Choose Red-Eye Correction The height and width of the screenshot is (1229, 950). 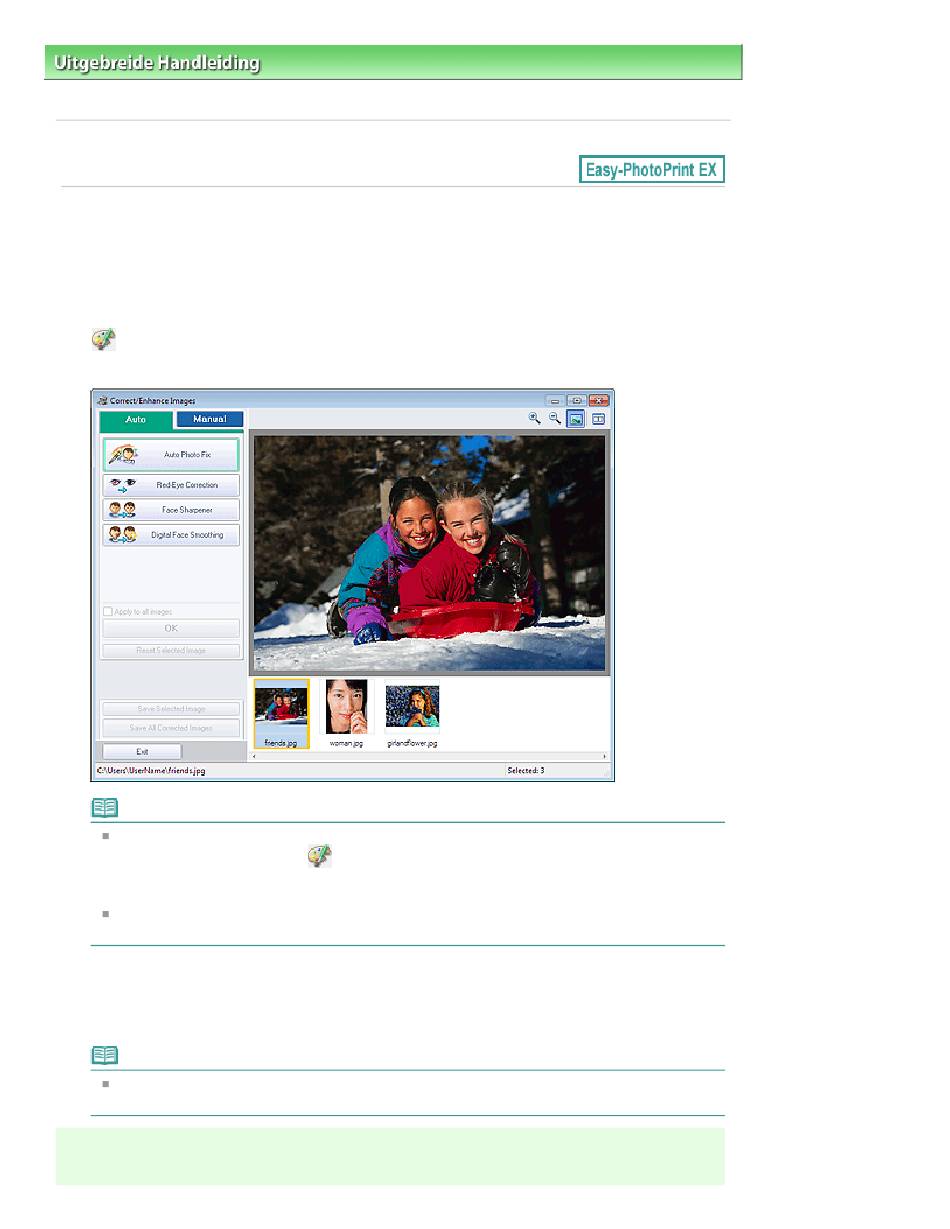pos(171,485)
